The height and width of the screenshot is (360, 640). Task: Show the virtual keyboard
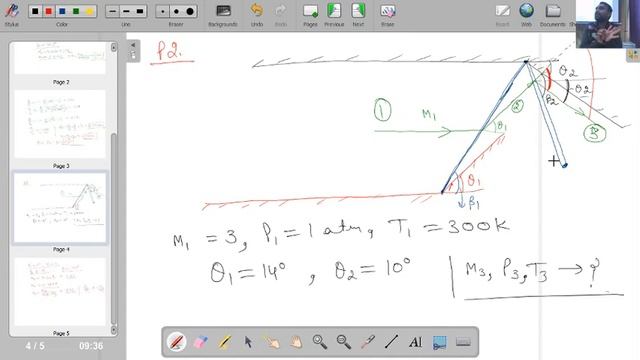(463, 342)
